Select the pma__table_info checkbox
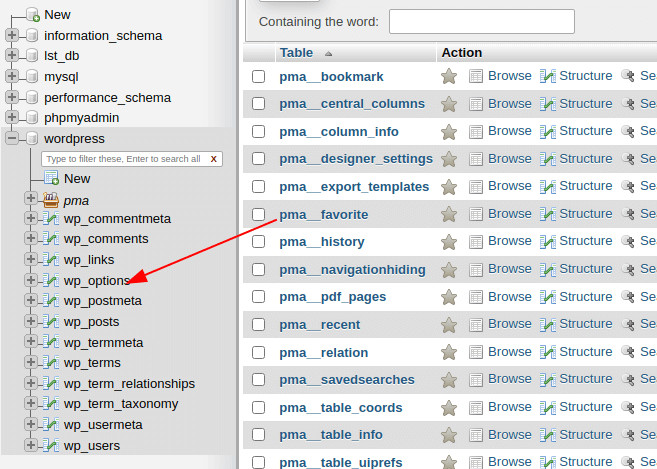 (x=259, y=435)
